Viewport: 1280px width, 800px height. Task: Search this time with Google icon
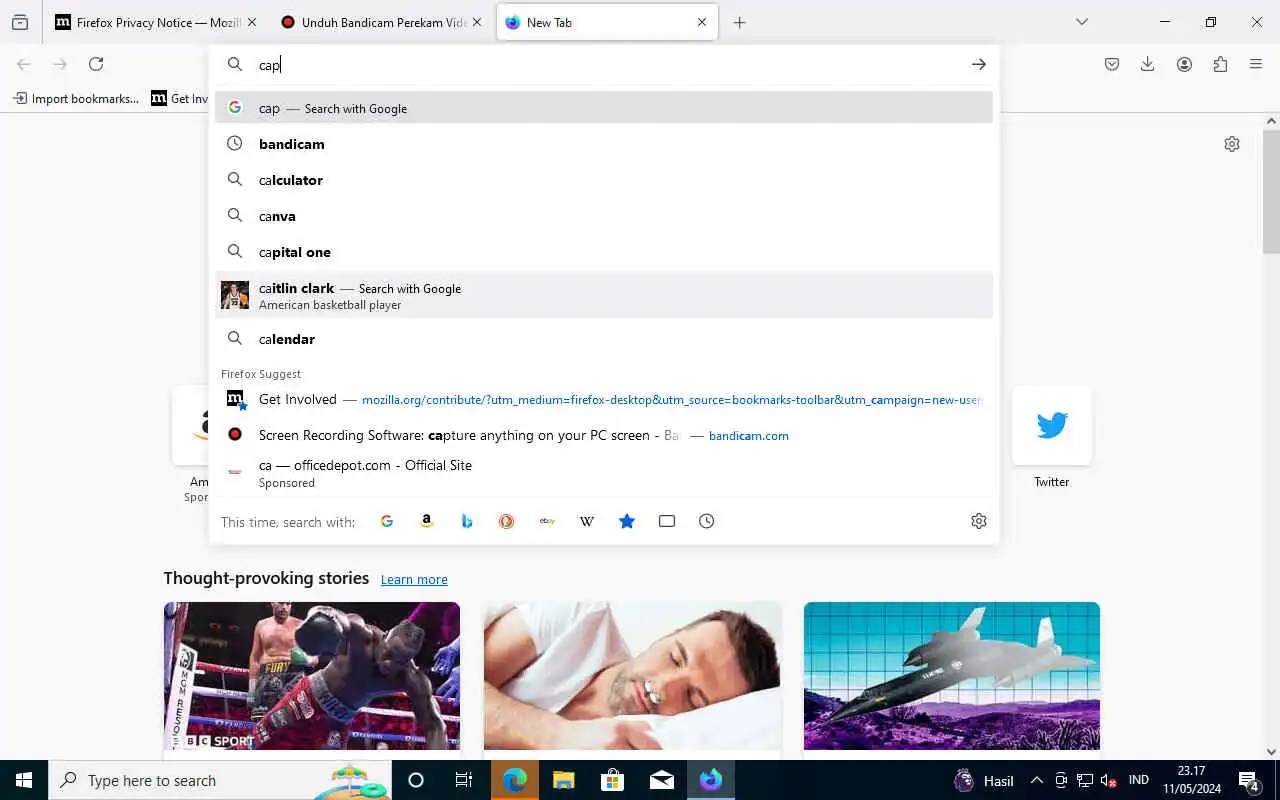pos(387,521)
